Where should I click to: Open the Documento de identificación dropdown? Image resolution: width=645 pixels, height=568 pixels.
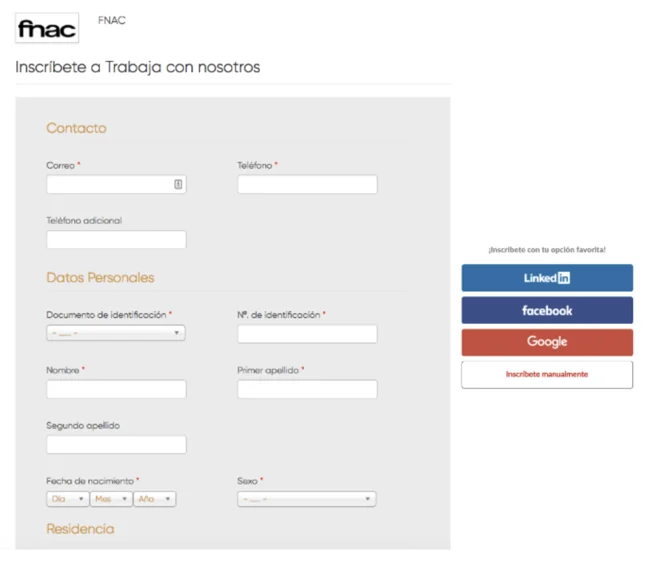[x=116, y=333]
